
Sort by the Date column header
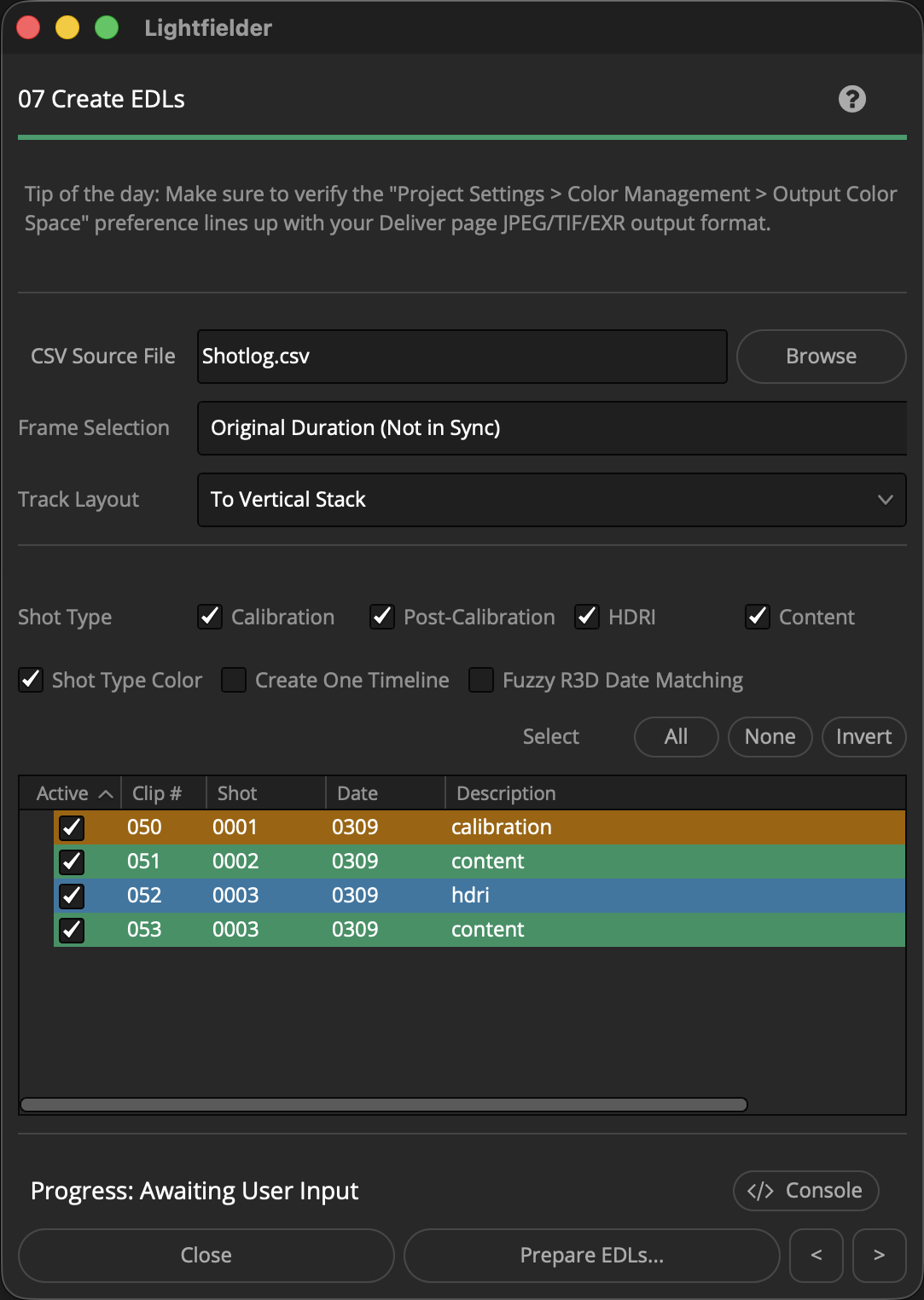(x=386, y=793)
